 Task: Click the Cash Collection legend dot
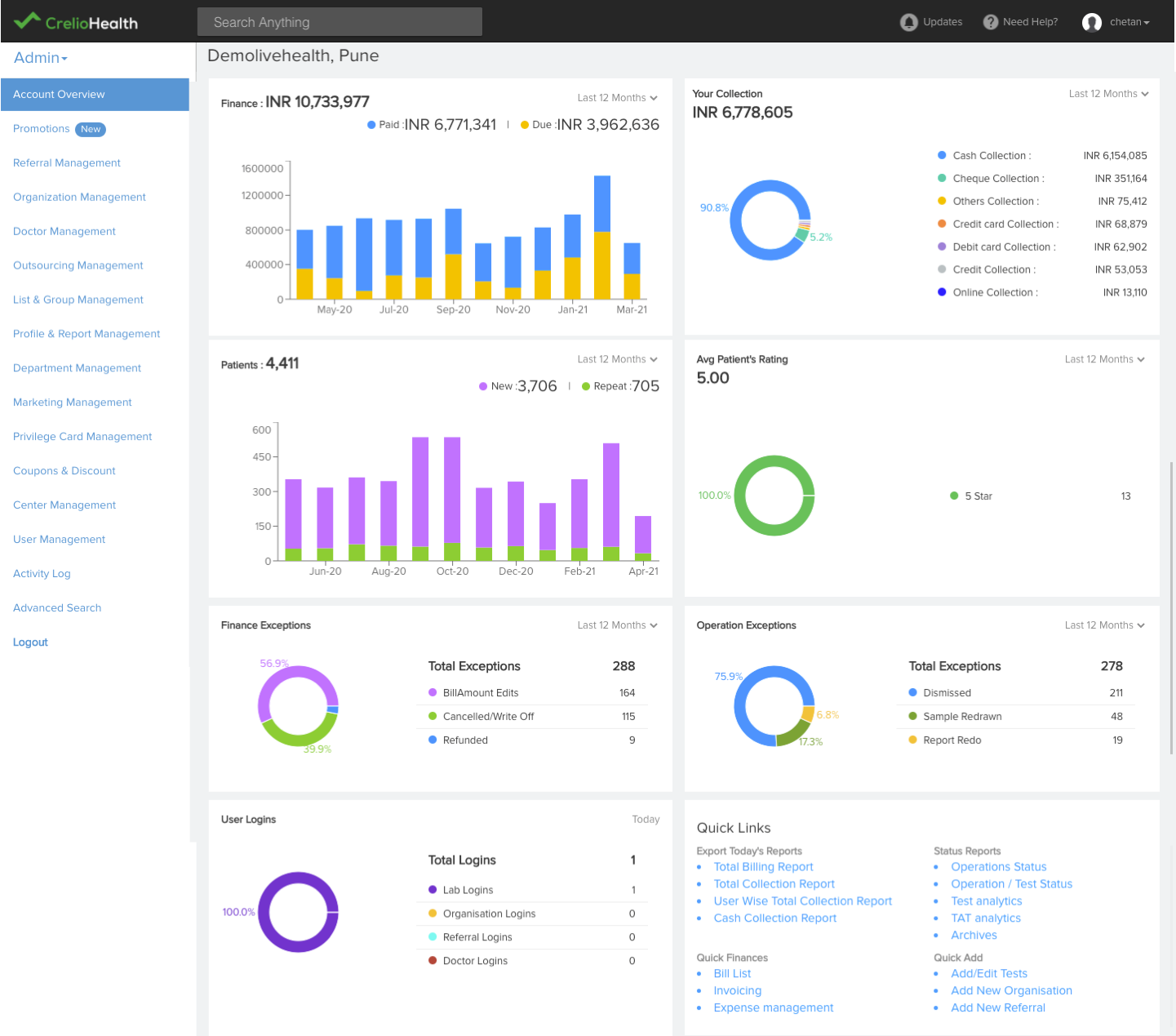(x=942, y=155)
